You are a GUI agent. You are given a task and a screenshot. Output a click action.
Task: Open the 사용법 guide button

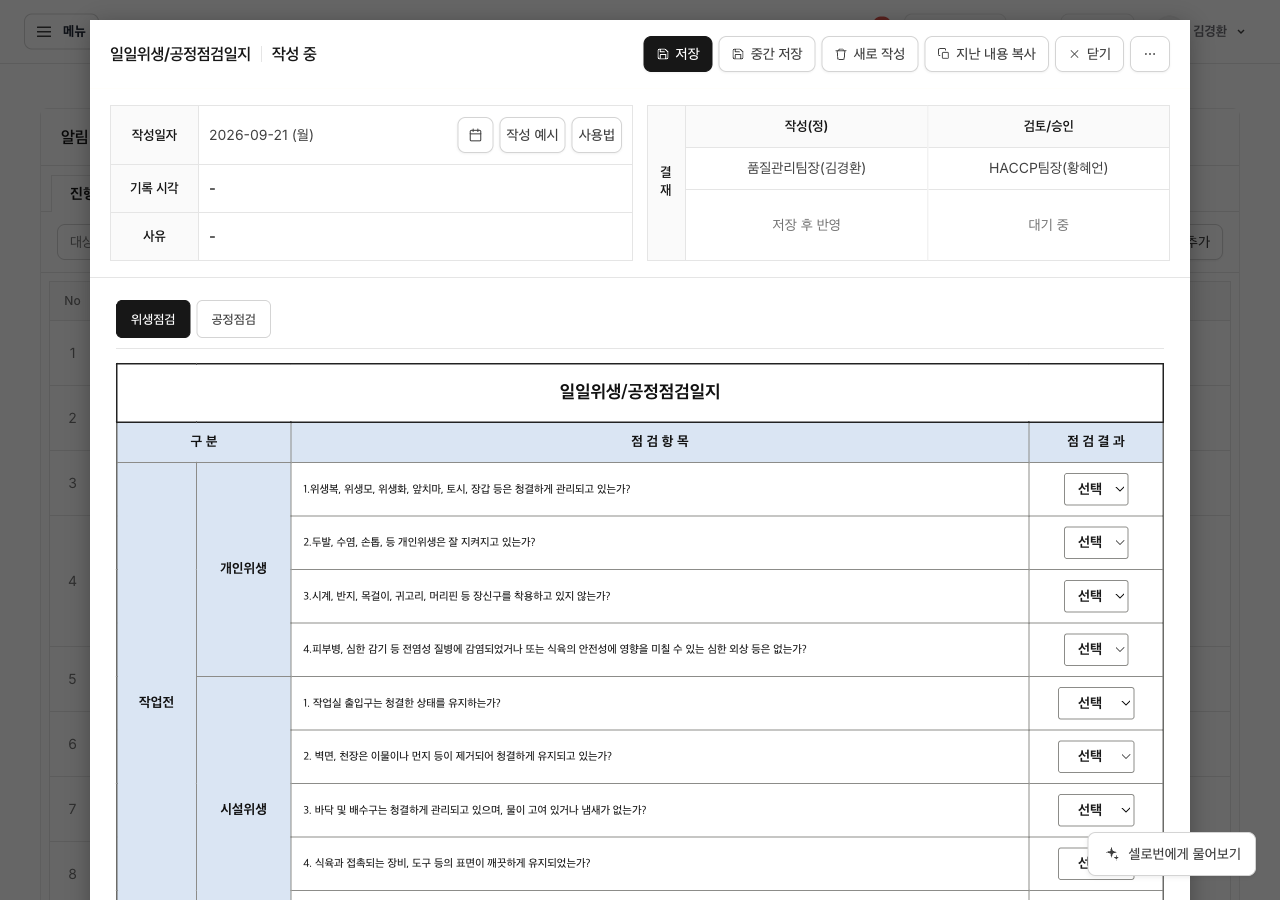click(x=597, y=135)
